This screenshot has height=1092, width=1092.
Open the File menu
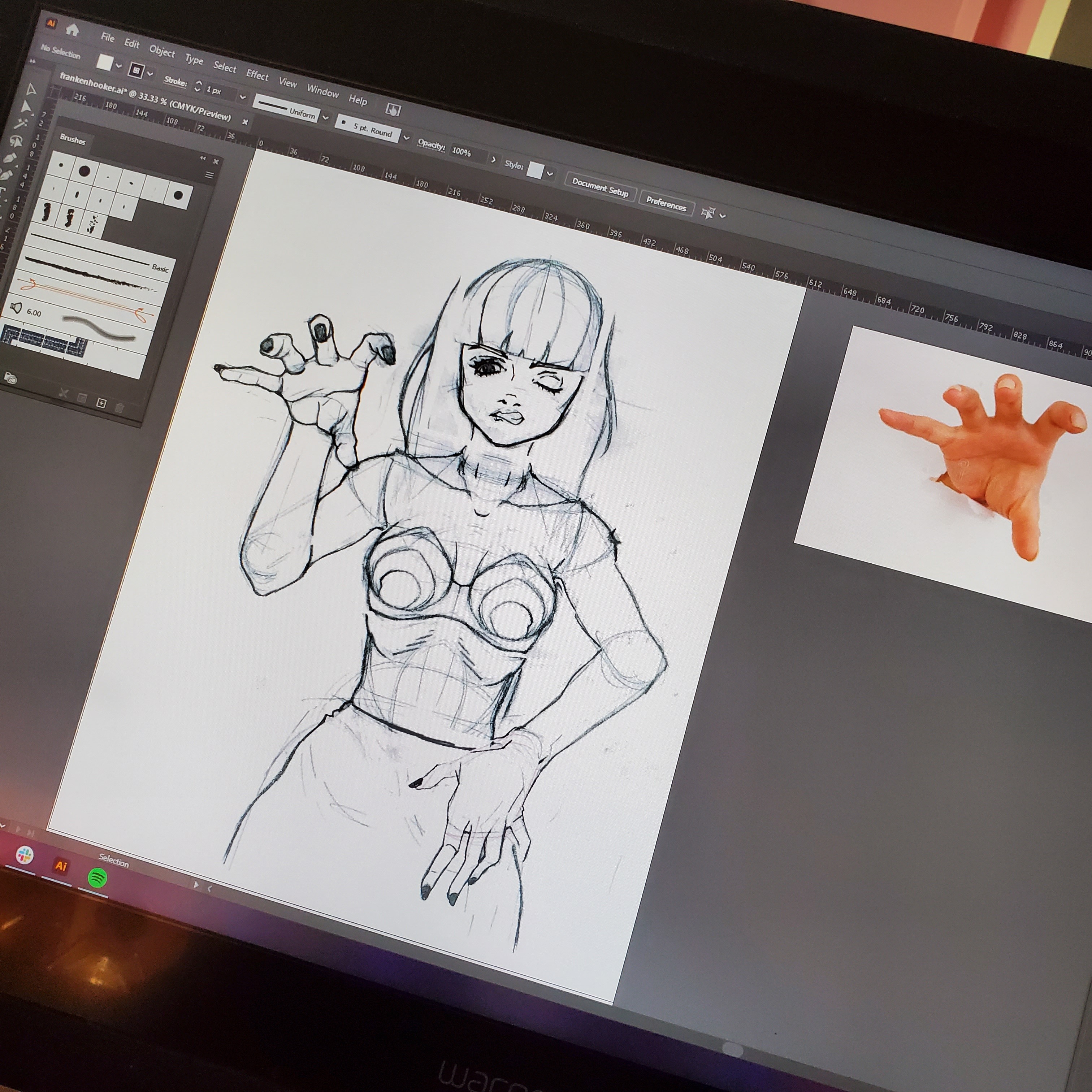pyautogui.click(x=107, y=37)
